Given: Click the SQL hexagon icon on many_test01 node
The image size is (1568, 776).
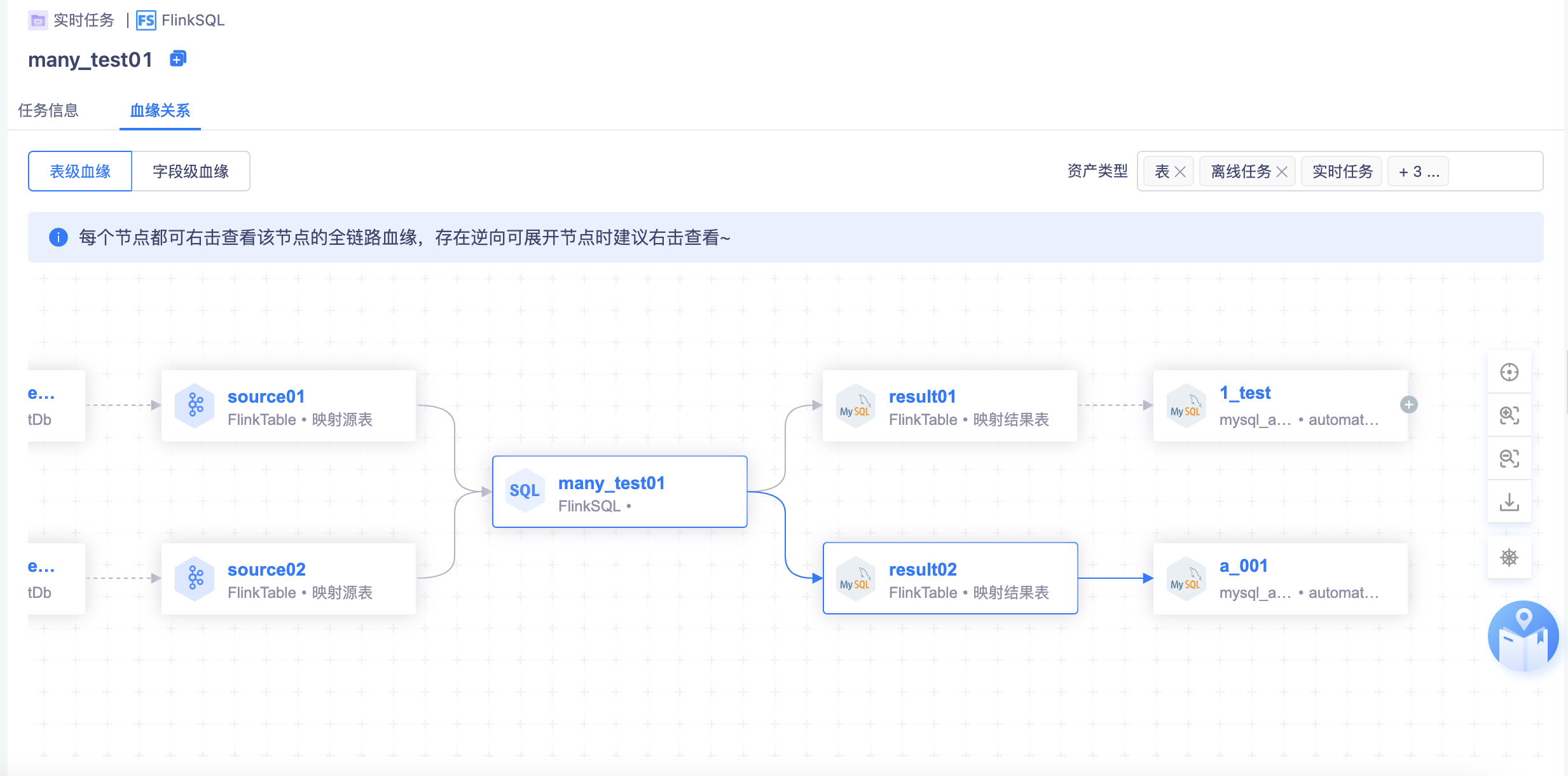Looking at the screenshot, I should coord(525,491).
